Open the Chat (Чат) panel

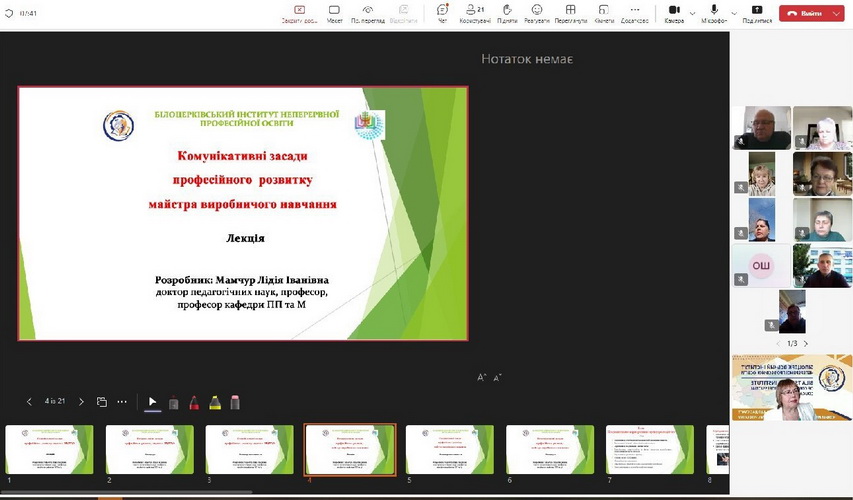442,11
